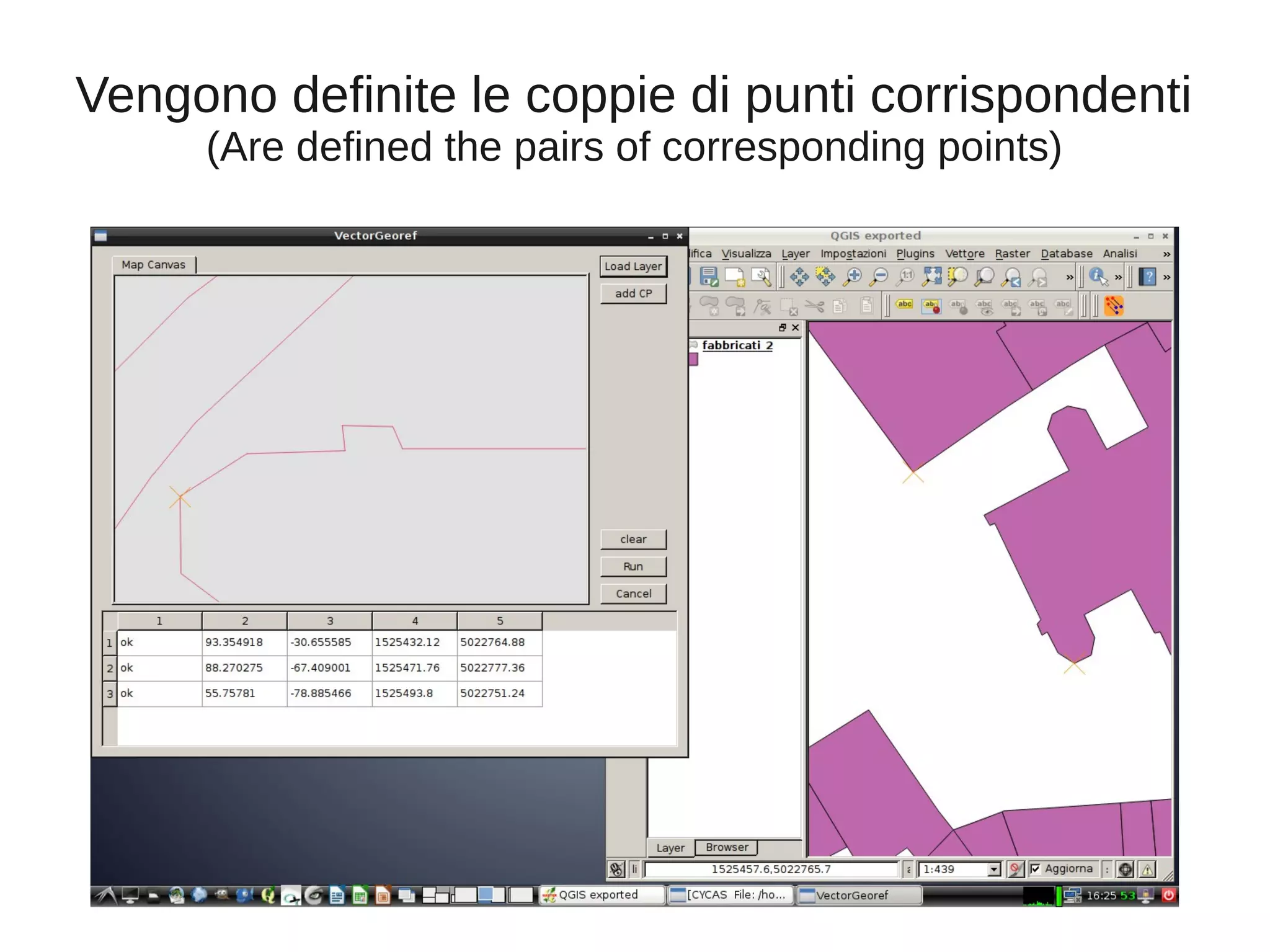Switch to QGIS exported in taskbar
The height and width of the screenshot is (952, 1270).
602,895
